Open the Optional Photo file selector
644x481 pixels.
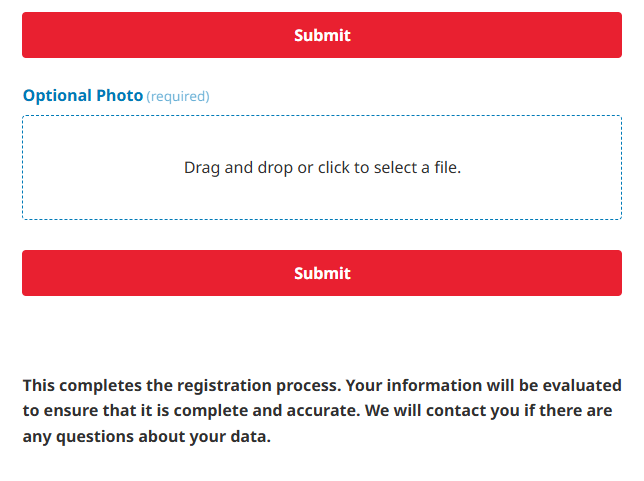[322, 168]
